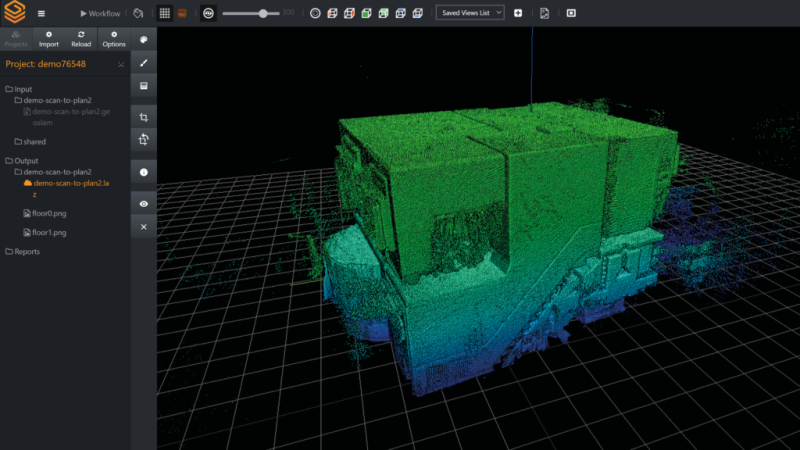This screenshot has height=450, width=800.
Task: Select the measure ruler tool
Action: pos(144,63)
